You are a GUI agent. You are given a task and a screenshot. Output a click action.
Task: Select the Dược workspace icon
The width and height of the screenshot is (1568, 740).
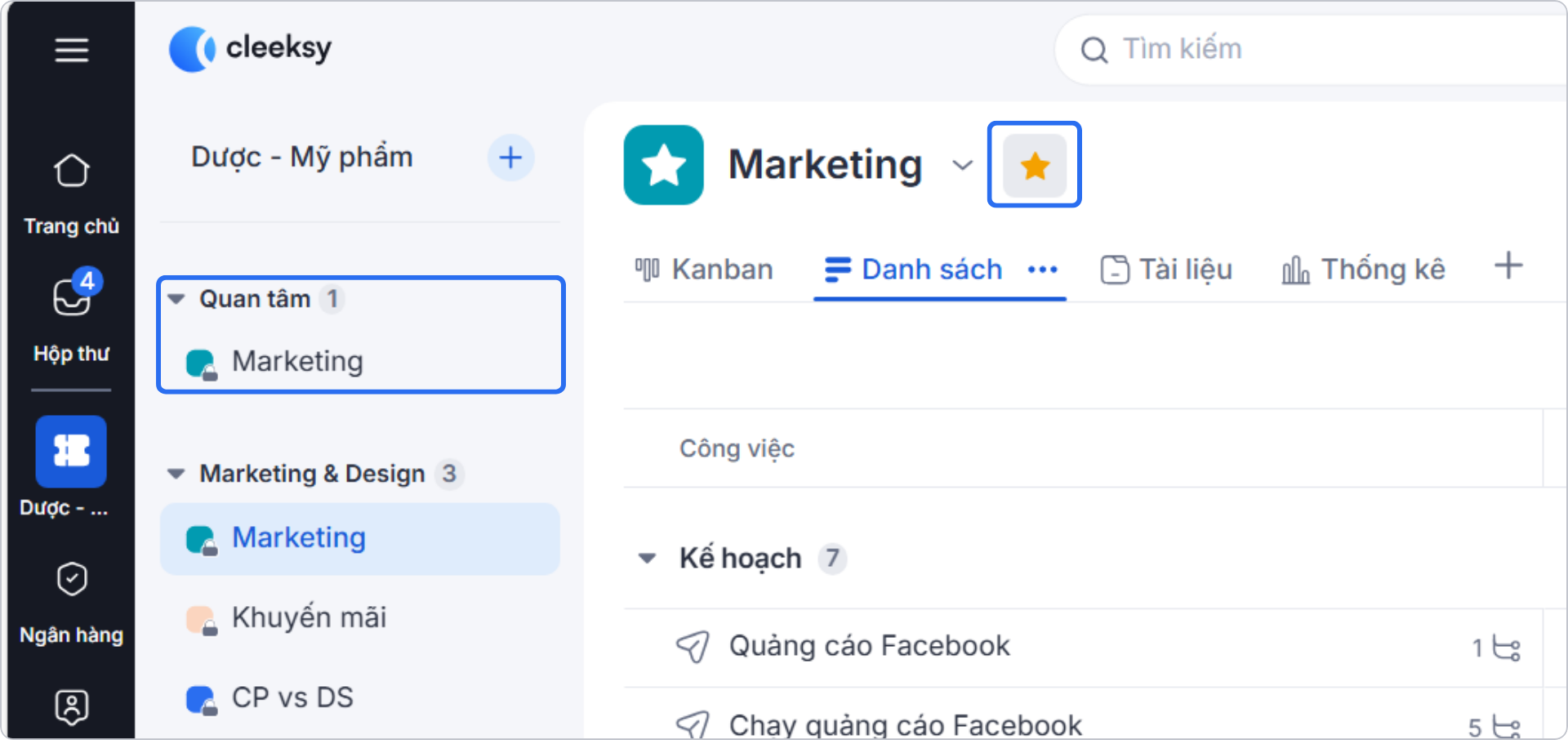(x=71, y=451)
